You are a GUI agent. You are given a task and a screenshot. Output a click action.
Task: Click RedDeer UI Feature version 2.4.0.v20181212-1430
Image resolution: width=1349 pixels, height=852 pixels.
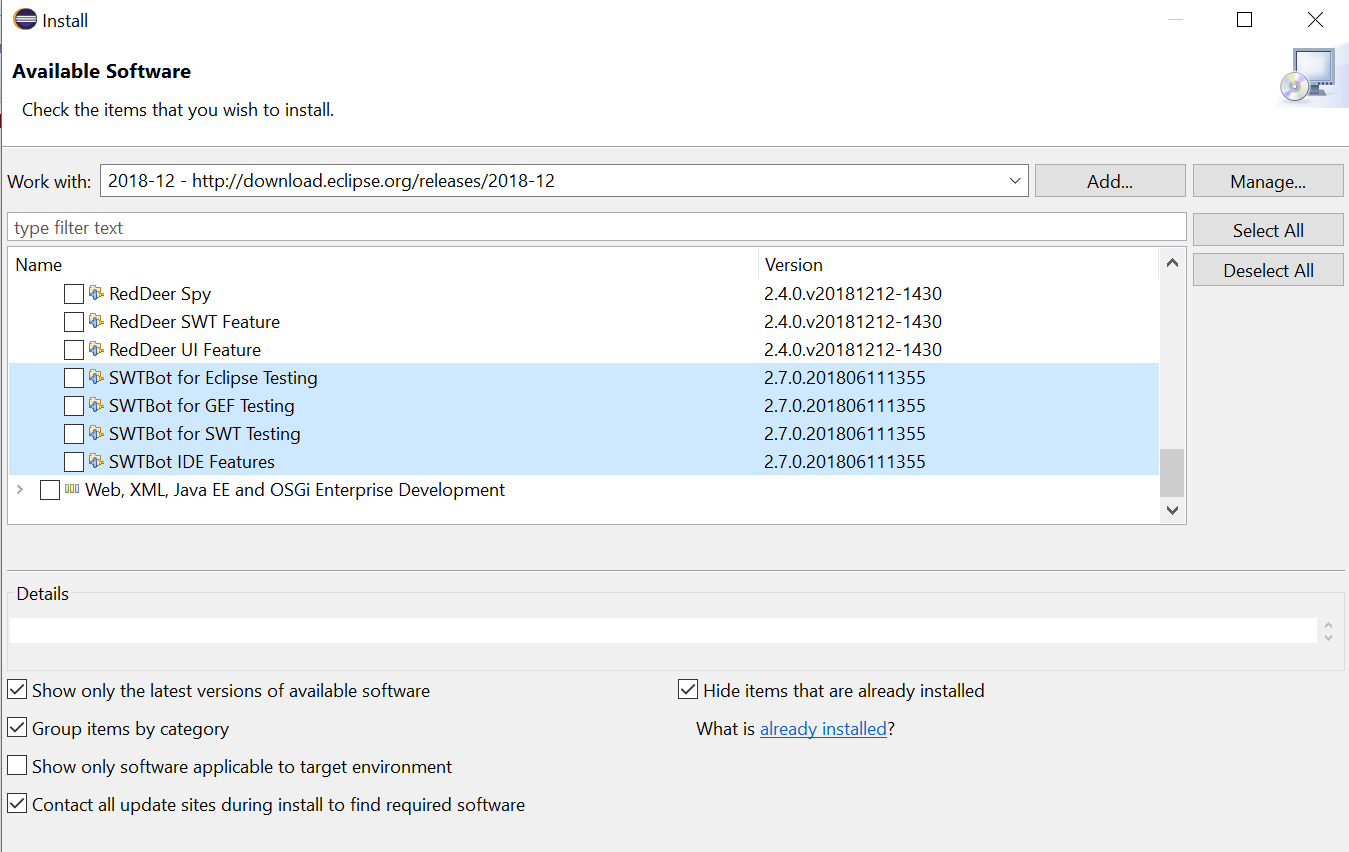coord(853,350)
